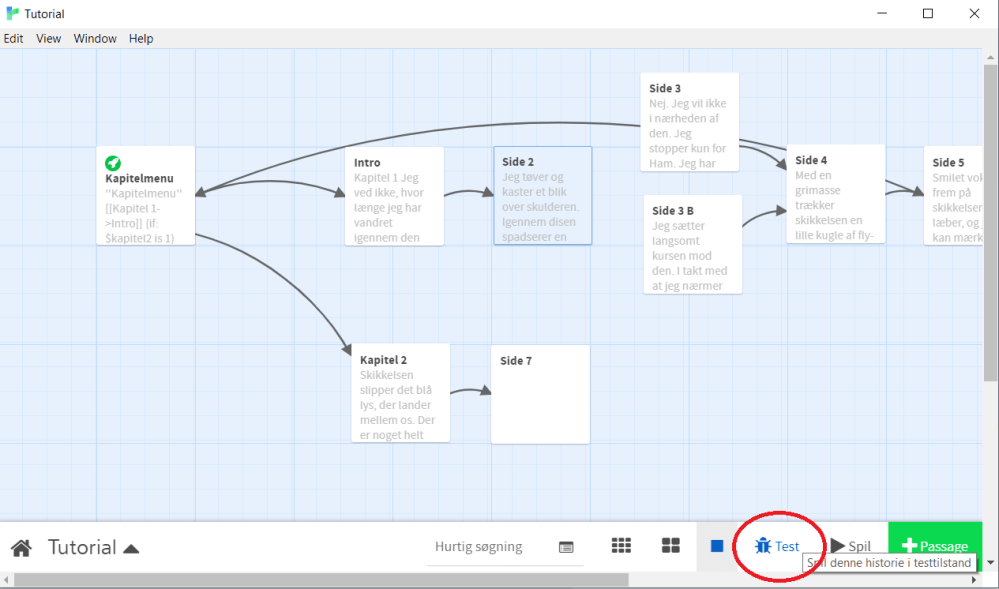
Task: Click the Hurtig søgning search field
Action: coord(478,547)
